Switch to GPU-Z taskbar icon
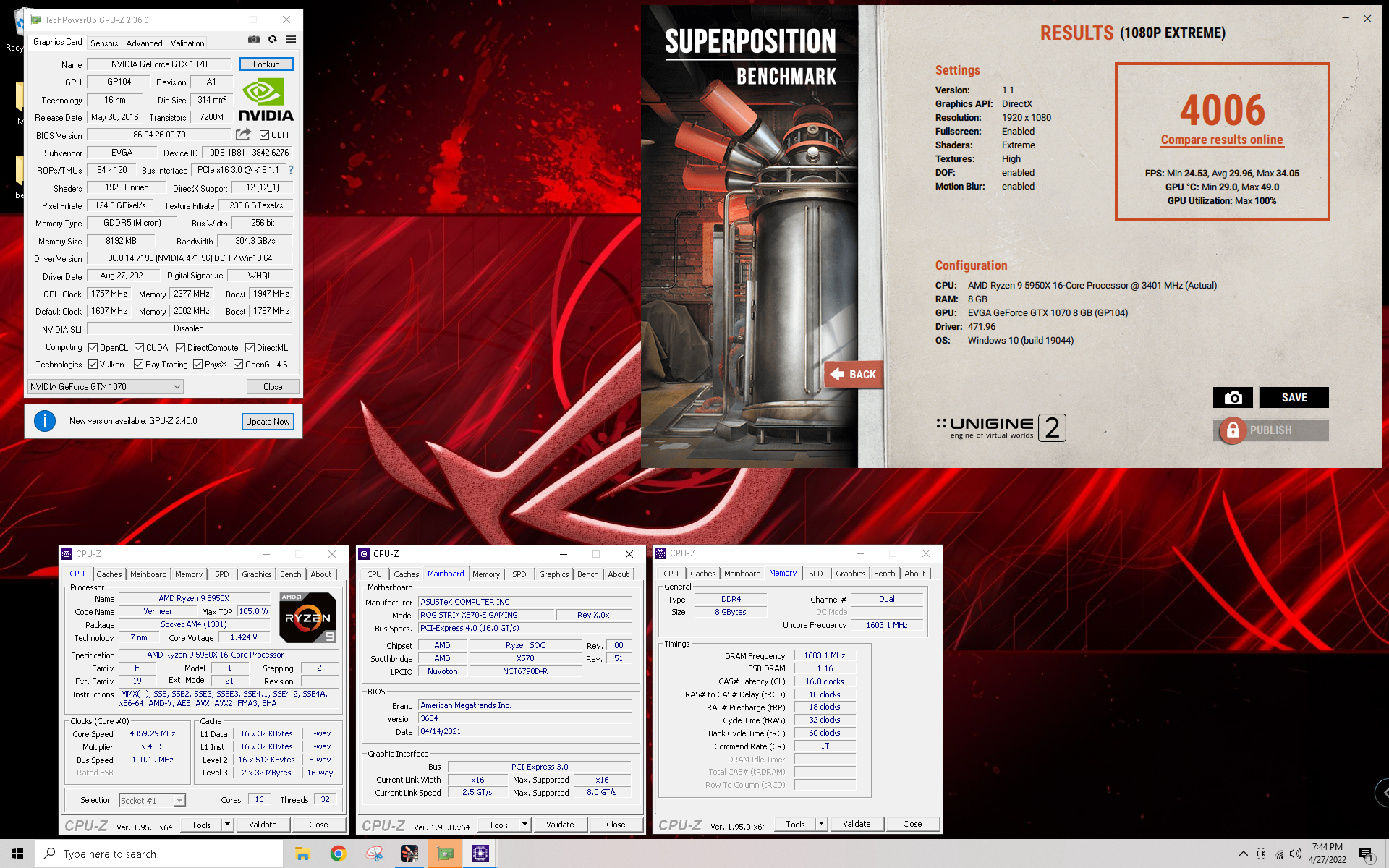This screenshot has width=1389, height=868. coord(445,854)
